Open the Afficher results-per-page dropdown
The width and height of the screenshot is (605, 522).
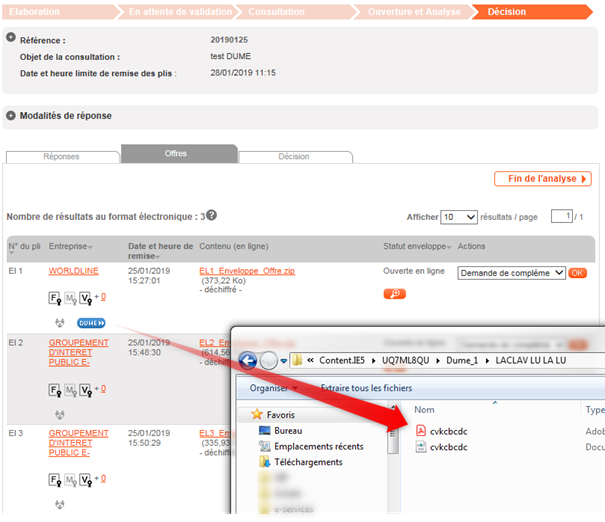coord(459,217)
